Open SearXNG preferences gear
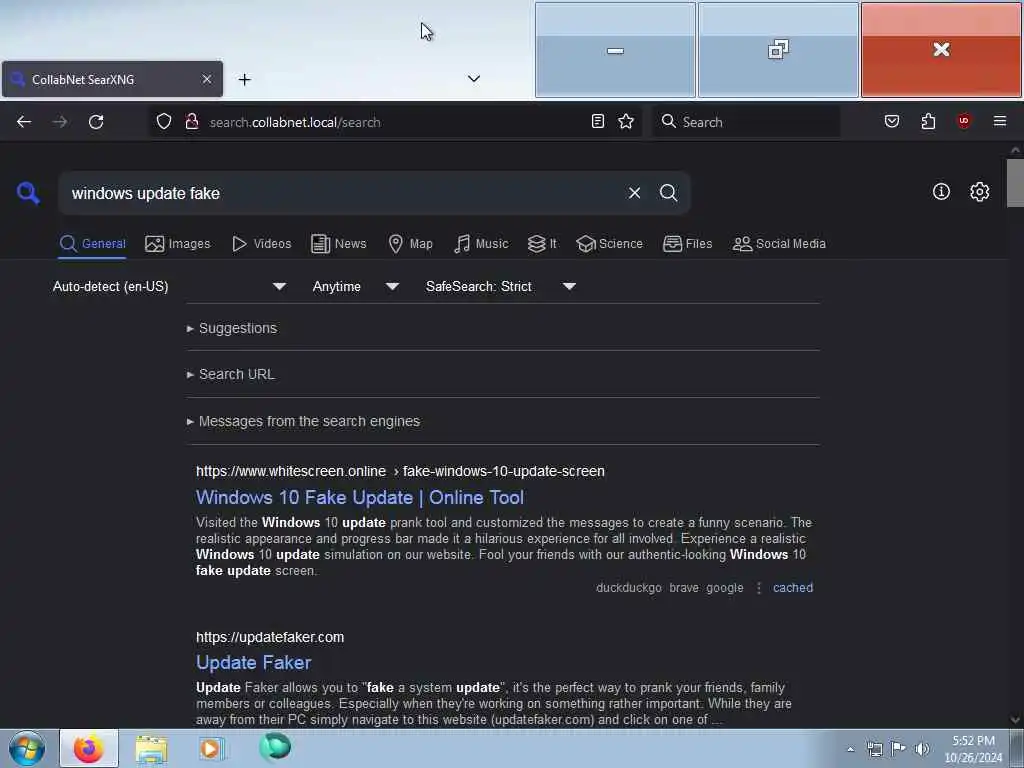This screenshot has height=768, width=1024. click(979, 191)
